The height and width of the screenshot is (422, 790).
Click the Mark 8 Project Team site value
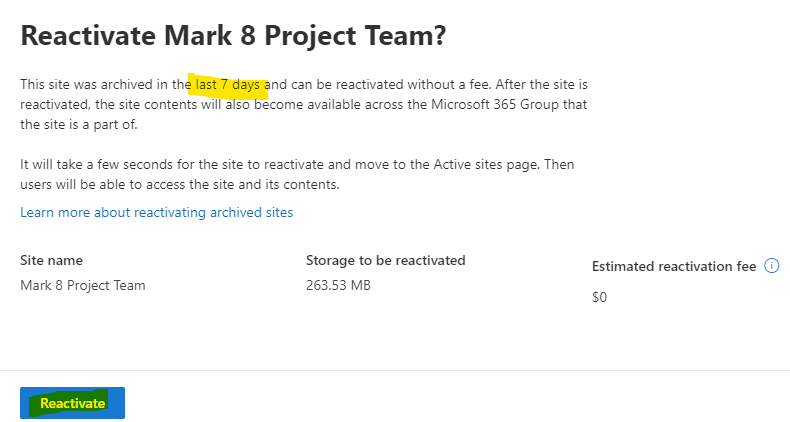click(x=83, y=286)
